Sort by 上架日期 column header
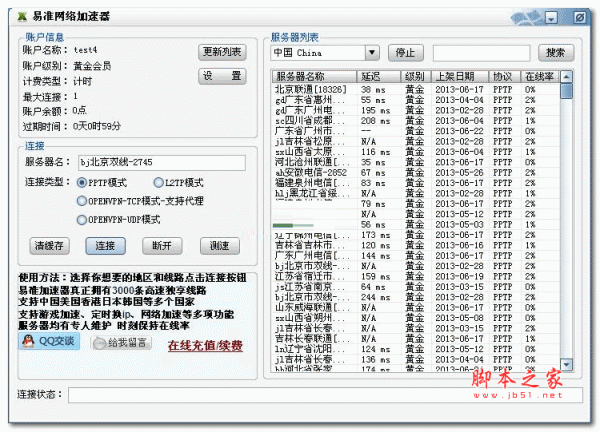The image size is (600, 432). (459, 77)
